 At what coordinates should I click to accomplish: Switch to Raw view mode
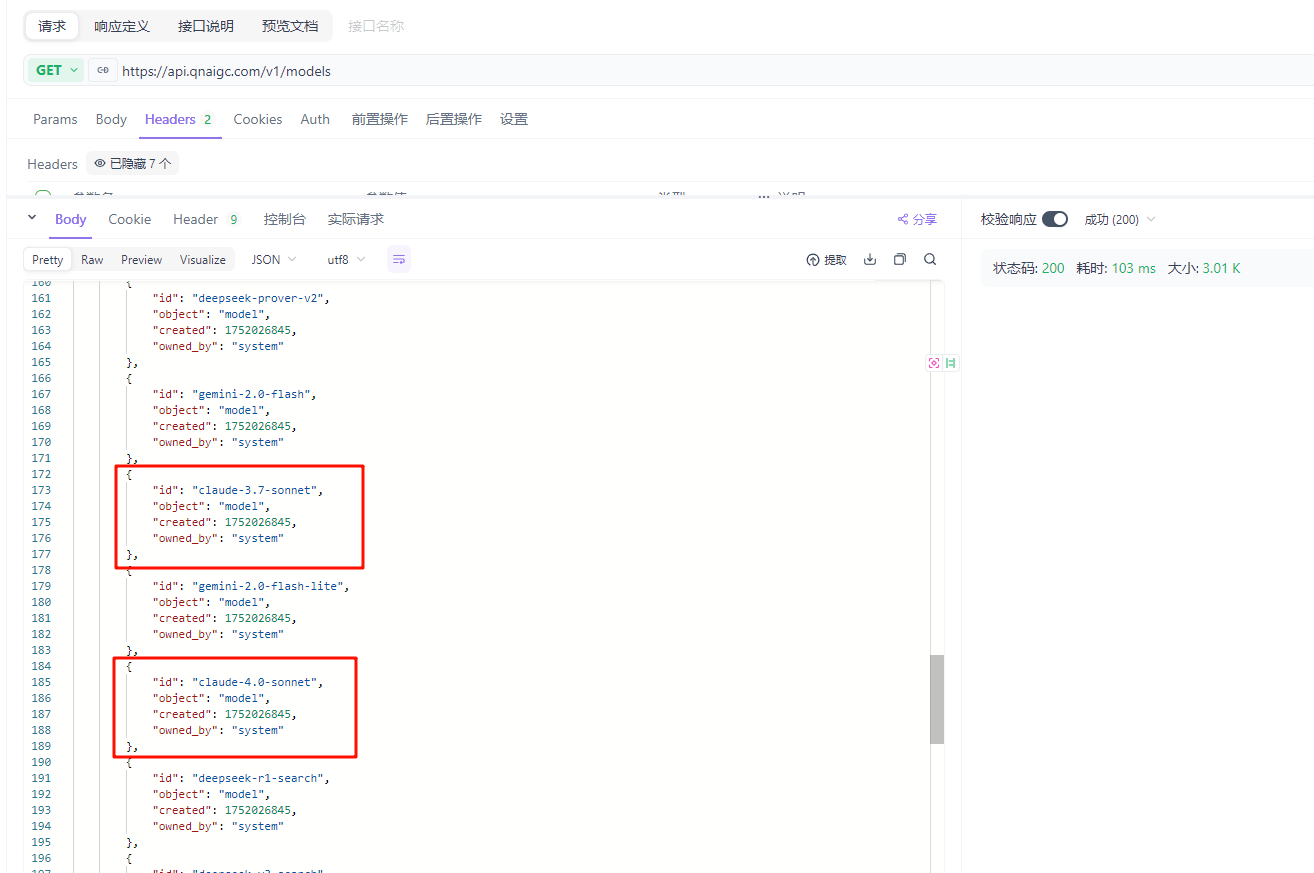(x=92, y=260)
